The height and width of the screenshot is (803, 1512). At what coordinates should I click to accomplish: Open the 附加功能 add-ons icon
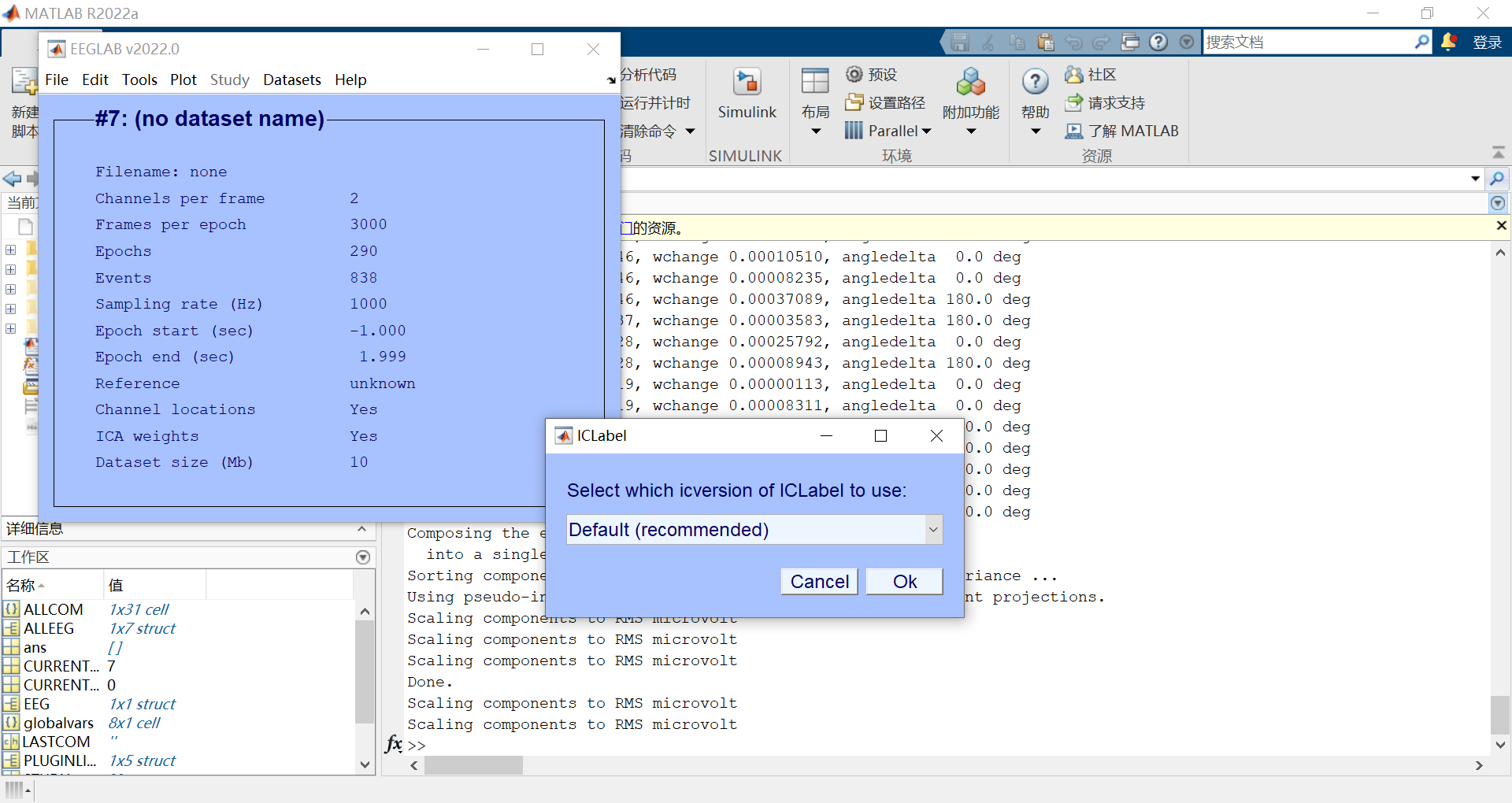tap(971, 82)
